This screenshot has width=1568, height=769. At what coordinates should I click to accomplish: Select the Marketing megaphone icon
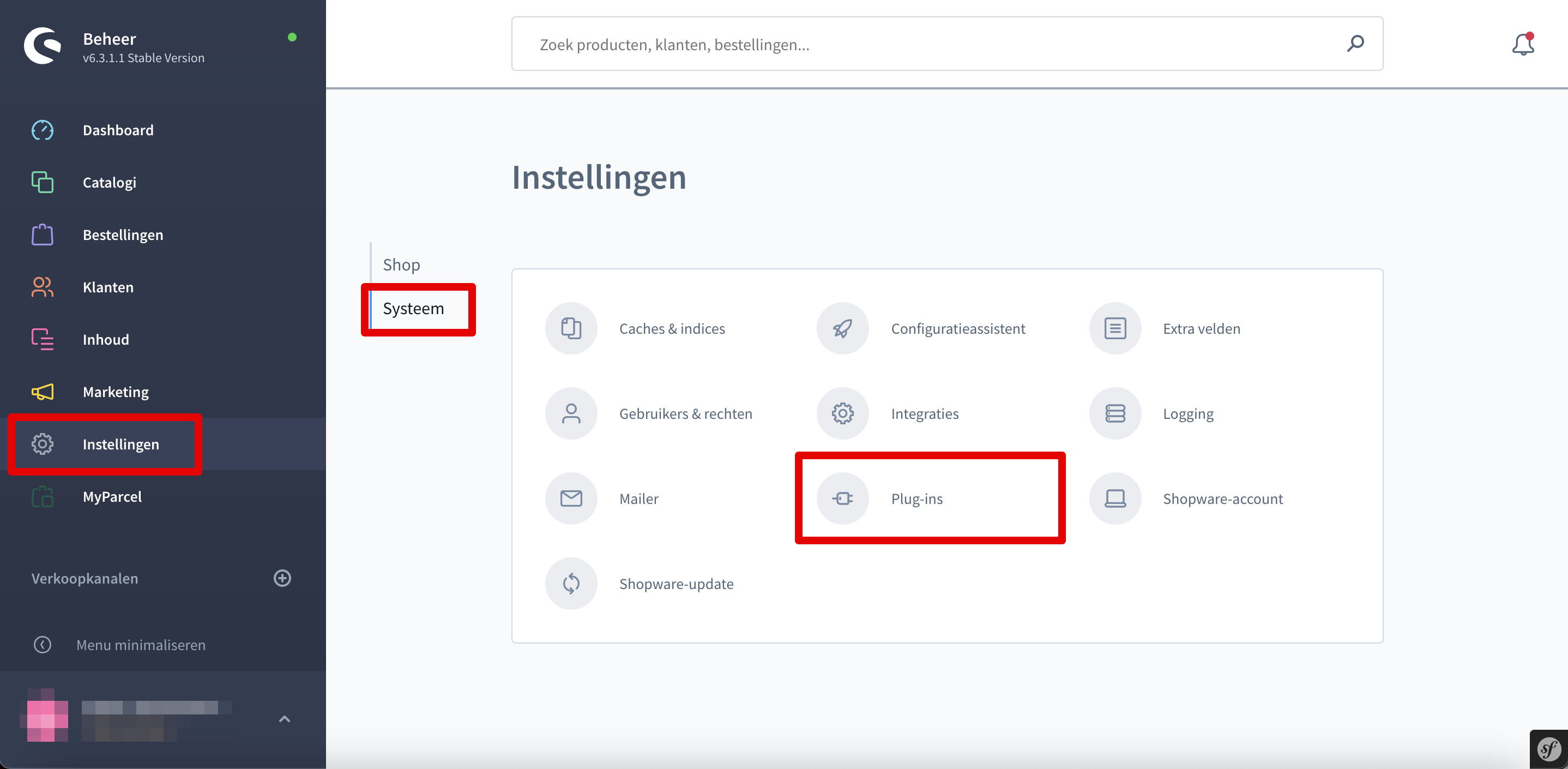tap(42, 392)
